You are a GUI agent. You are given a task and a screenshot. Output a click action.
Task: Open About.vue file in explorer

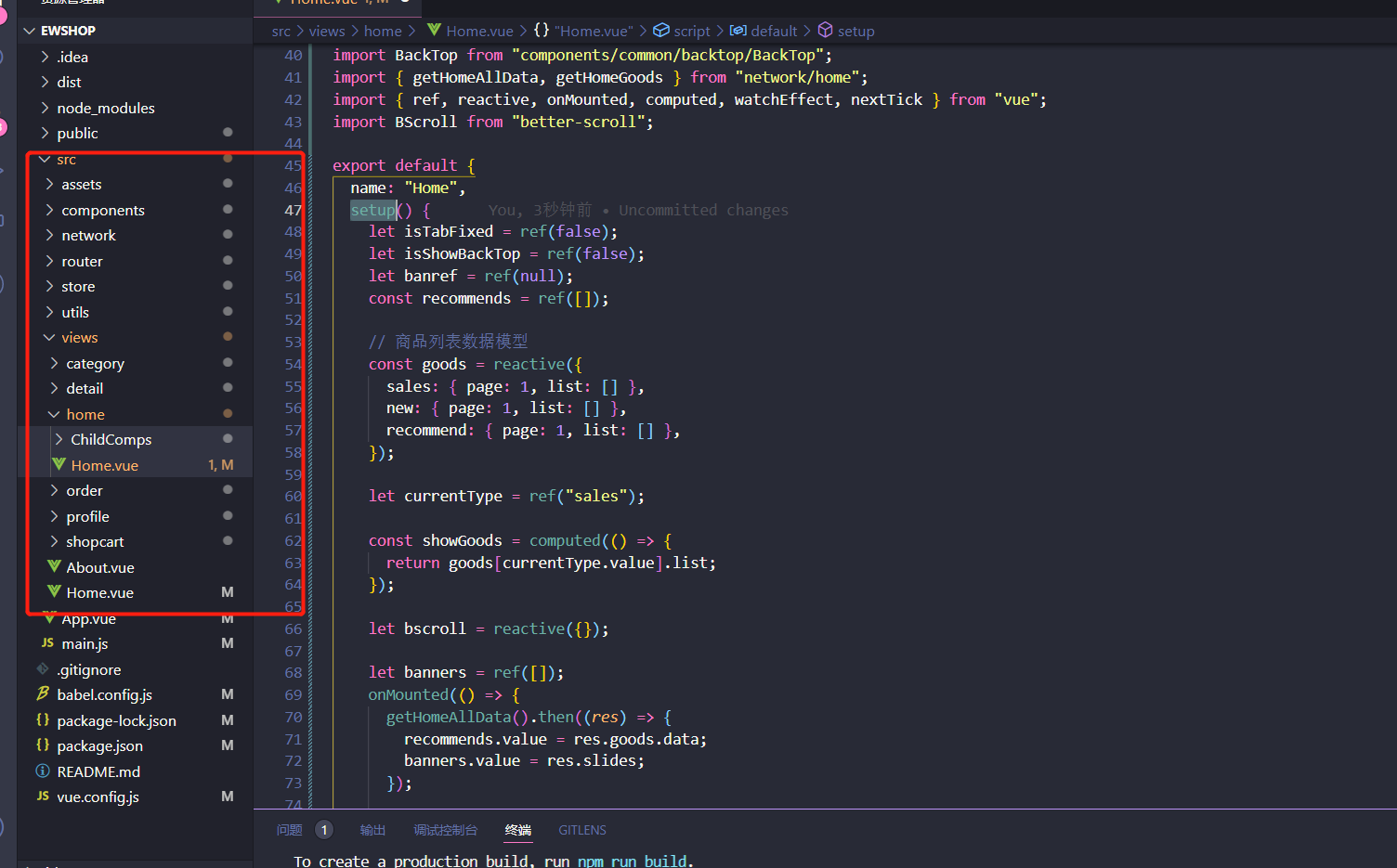click(100, 568)
